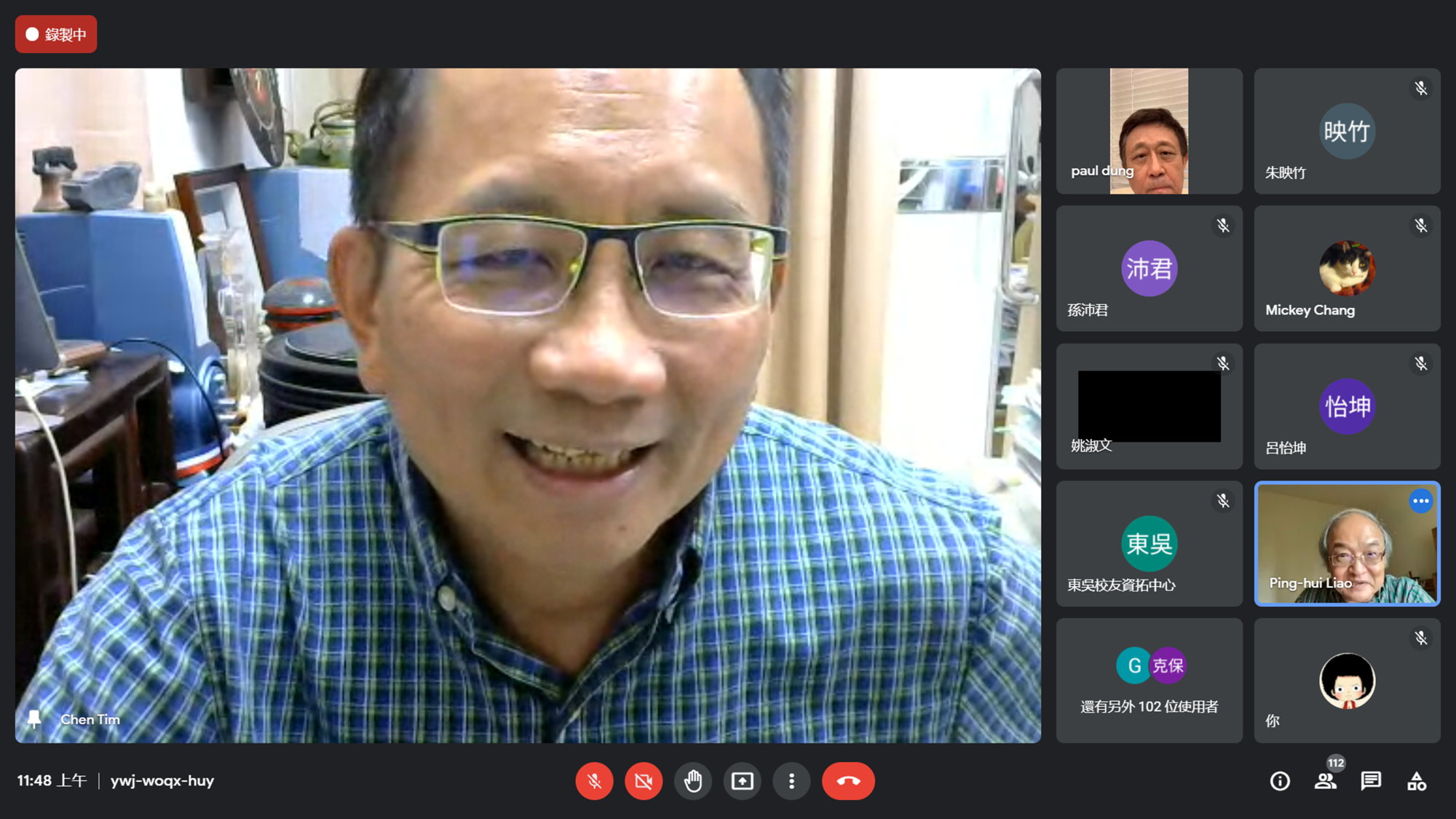Raise hand in the meeting
1456x819 pixels.
692,781
